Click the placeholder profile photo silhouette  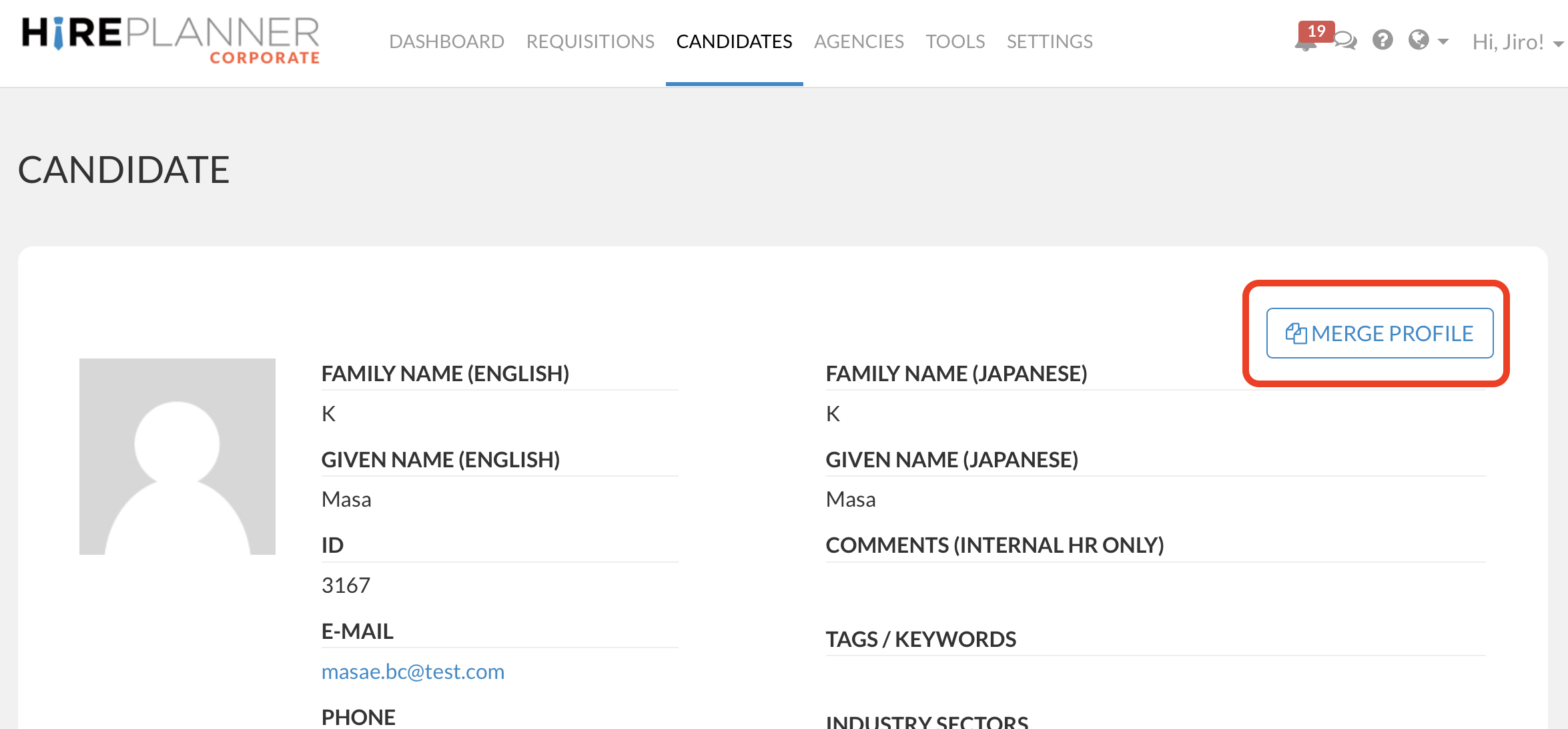177,456
